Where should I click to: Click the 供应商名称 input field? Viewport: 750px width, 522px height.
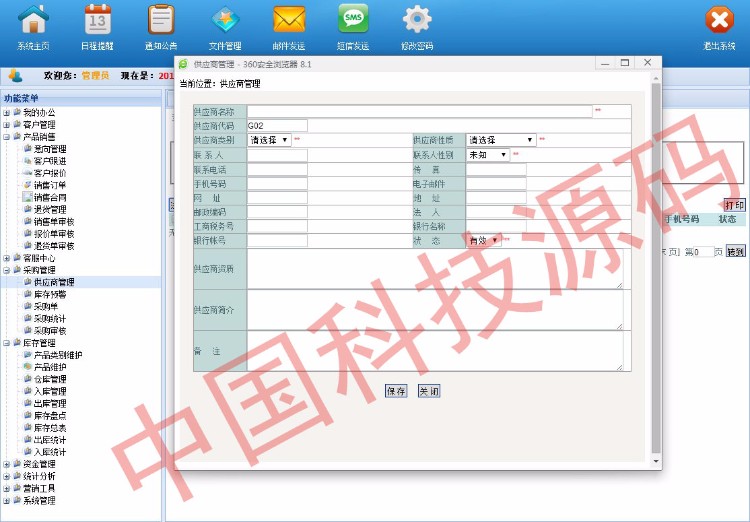(x=419, y=111)
